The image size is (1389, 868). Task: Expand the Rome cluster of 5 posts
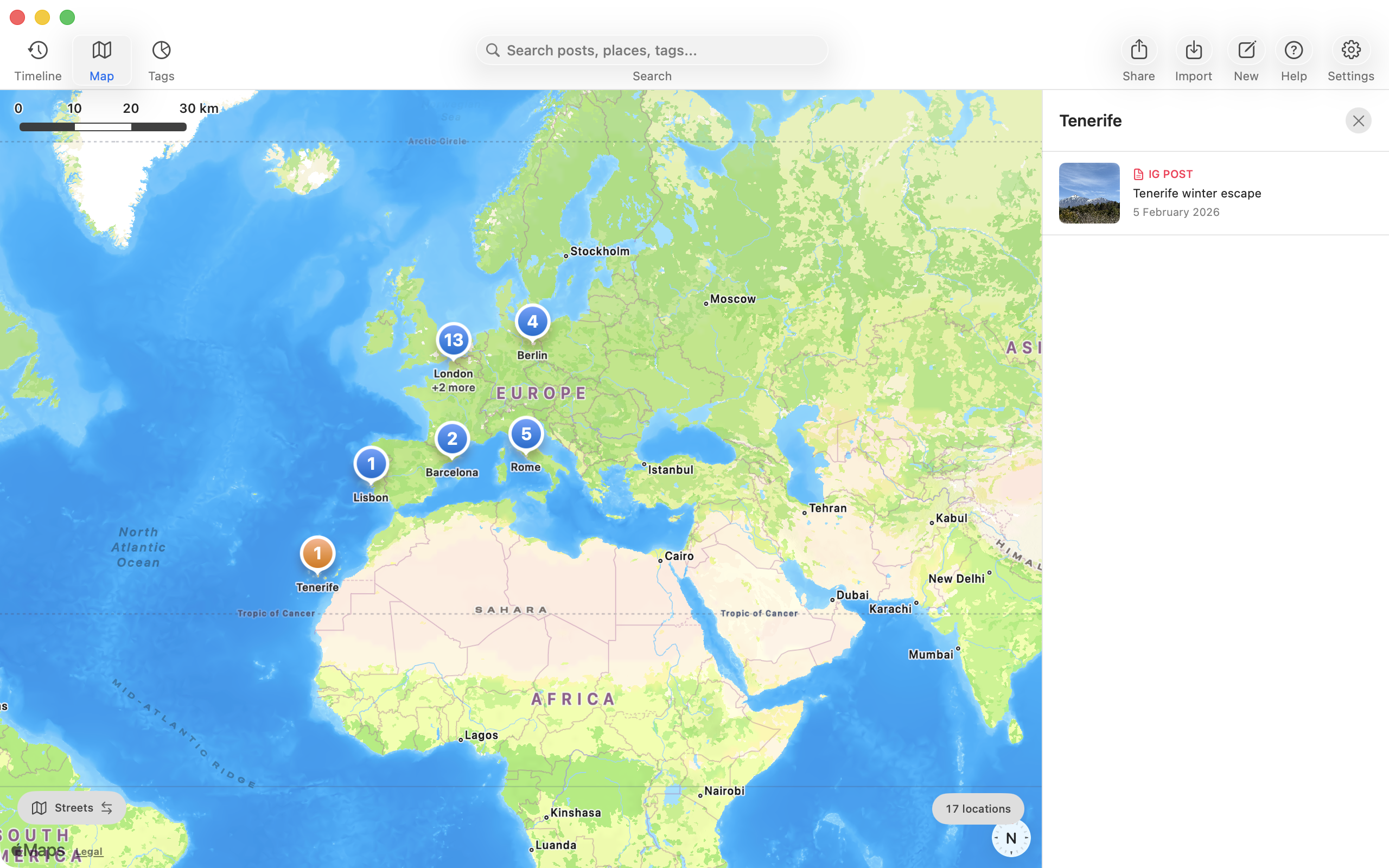(526, 435)
